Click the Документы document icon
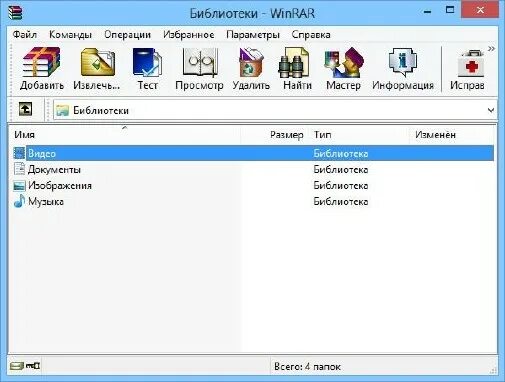 coord(19,169)
